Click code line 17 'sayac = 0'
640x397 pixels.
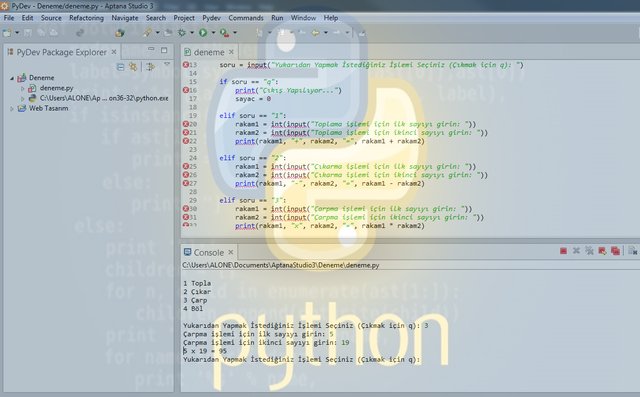(253, 99)
